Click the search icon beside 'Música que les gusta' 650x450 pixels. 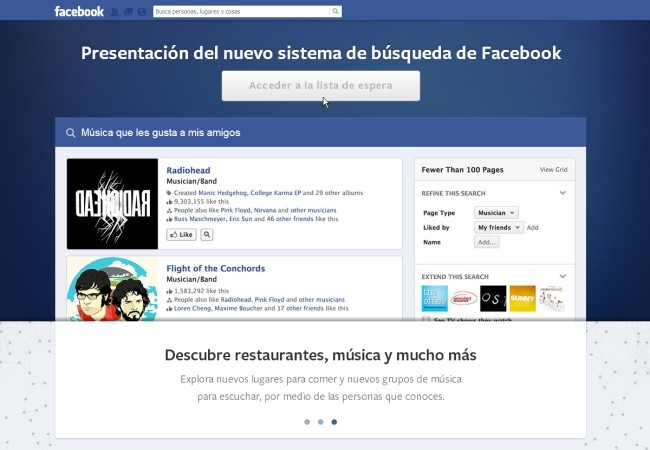tap(70, 133)
